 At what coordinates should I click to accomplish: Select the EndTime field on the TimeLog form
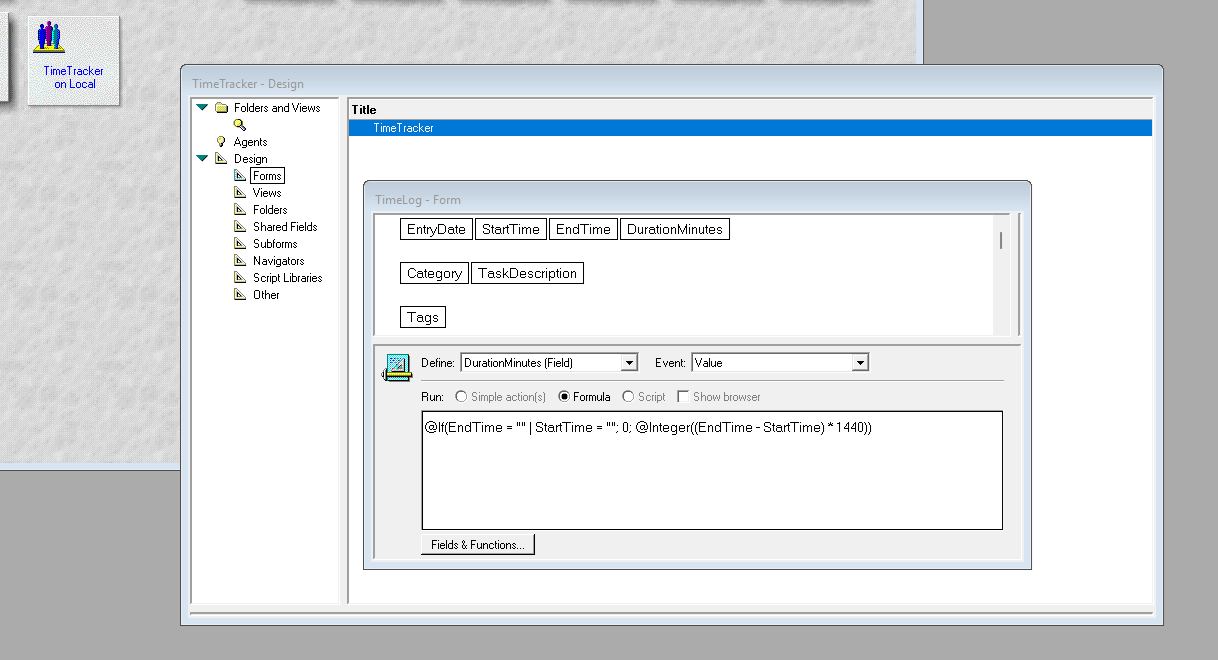tap(583, 228)
